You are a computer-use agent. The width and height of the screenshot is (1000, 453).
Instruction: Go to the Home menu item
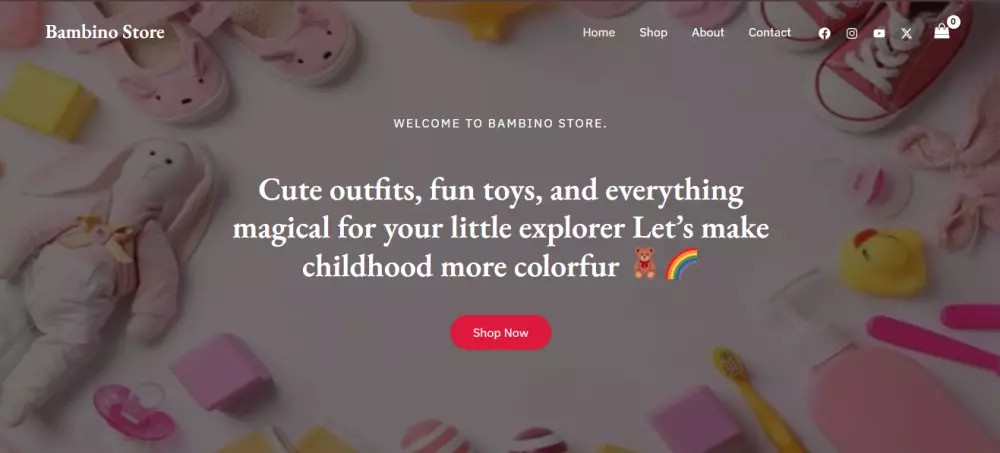(x=598, y=33)
